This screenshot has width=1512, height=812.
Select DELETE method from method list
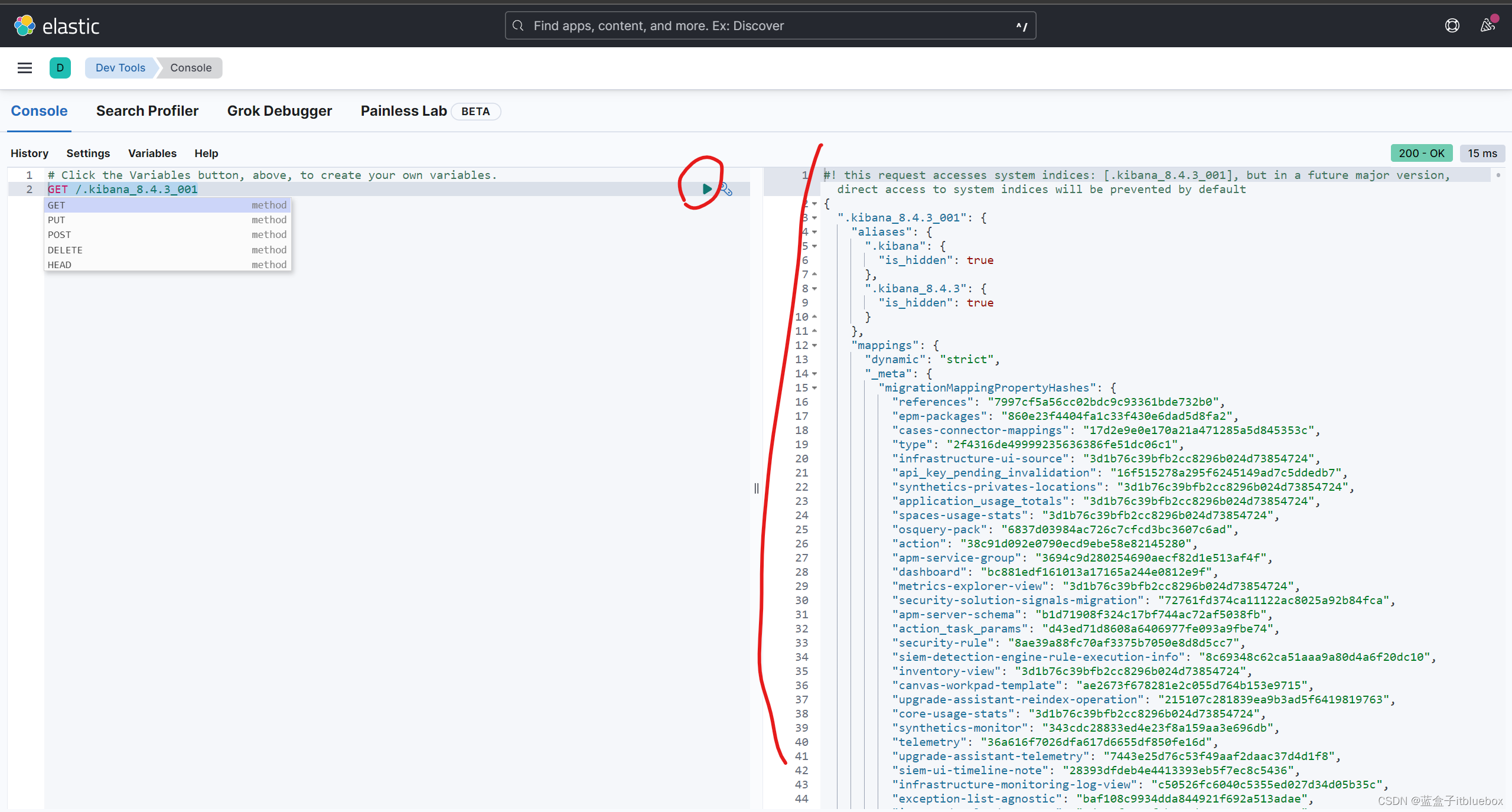[65, 249]
